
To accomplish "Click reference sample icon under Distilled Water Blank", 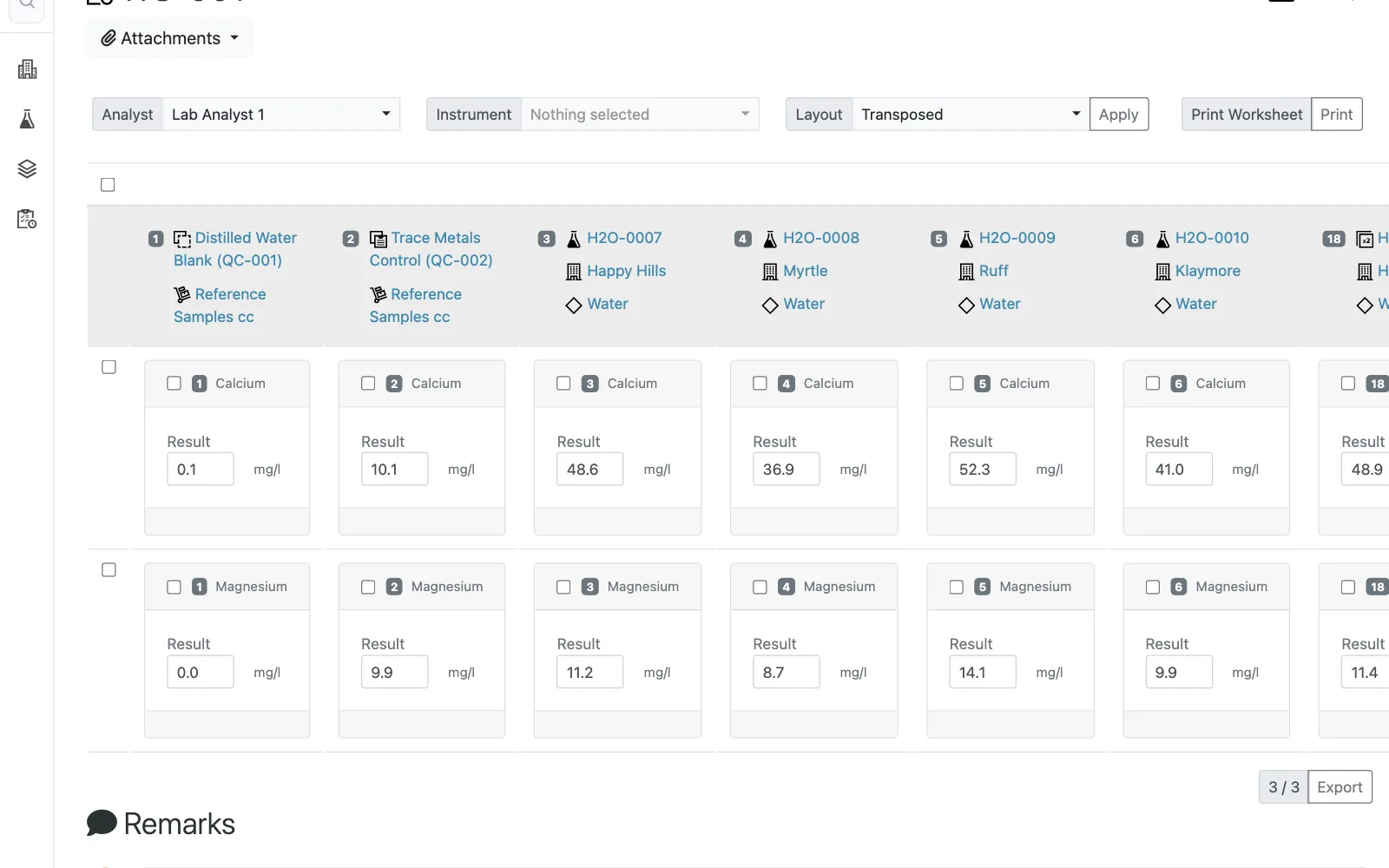I will (182, 295).
